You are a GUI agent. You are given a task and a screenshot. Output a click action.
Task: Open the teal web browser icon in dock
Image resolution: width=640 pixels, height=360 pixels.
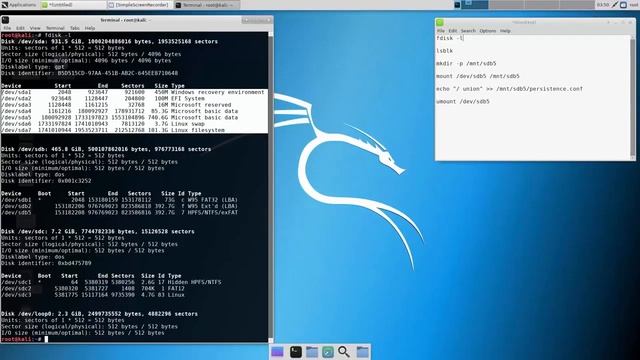[328, 351]
